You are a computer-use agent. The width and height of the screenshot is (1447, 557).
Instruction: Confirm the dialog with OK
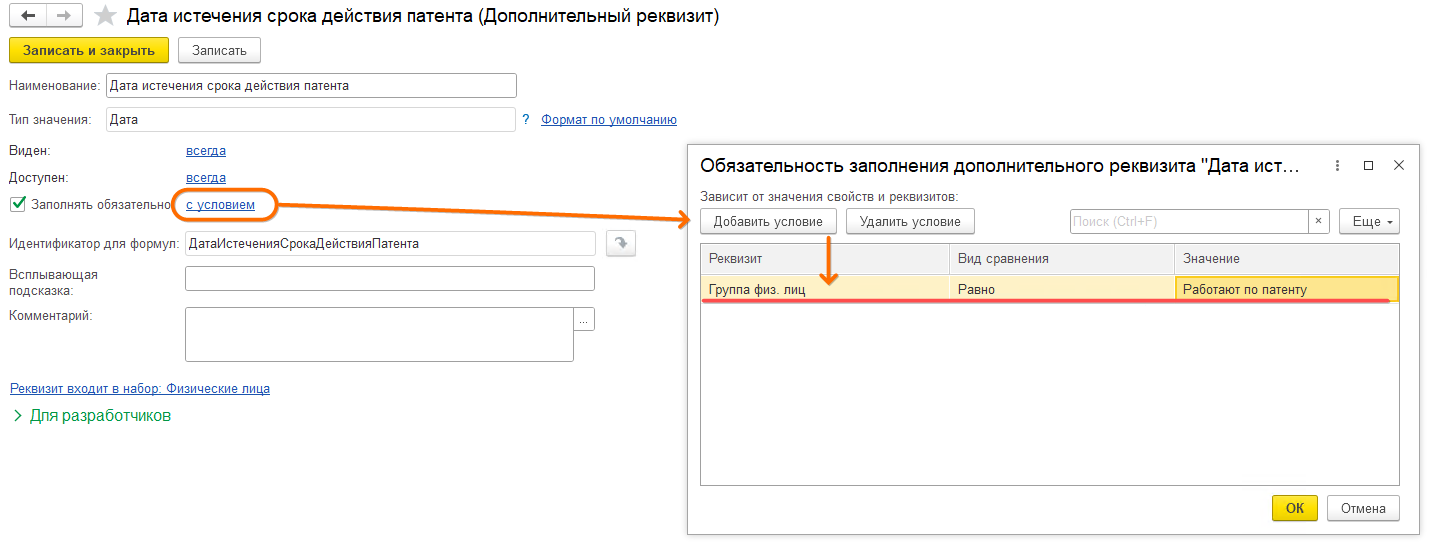pyautogui.click(x=1295, y=508)
